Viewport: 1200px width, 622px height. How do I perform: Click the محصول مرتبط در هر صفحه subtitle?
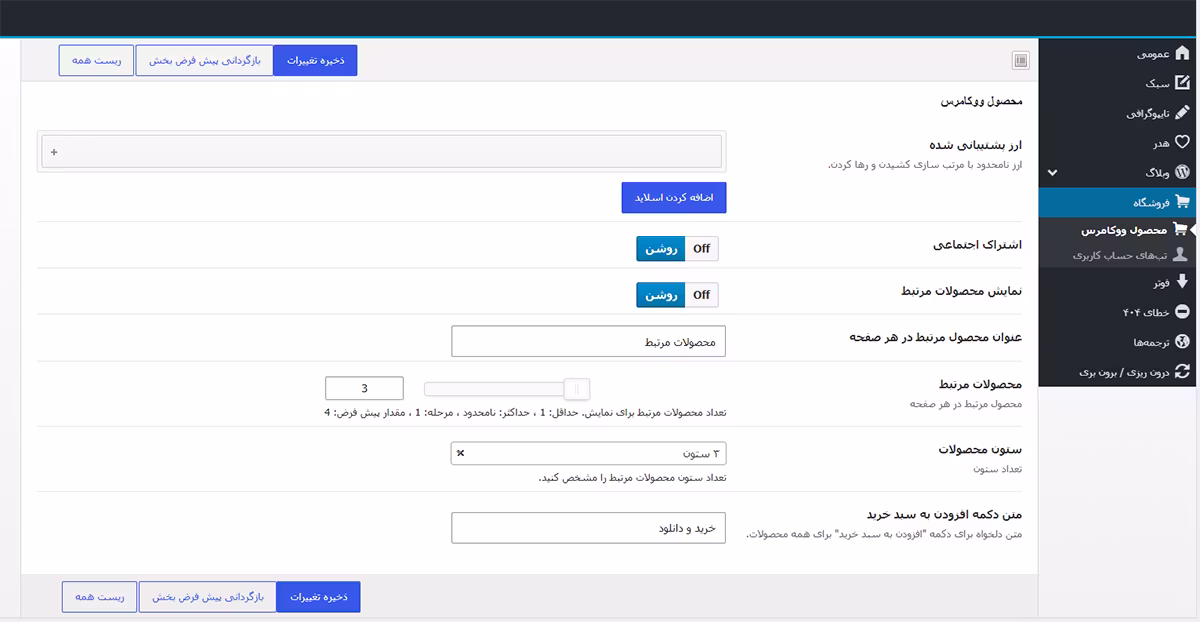point(966,403)
